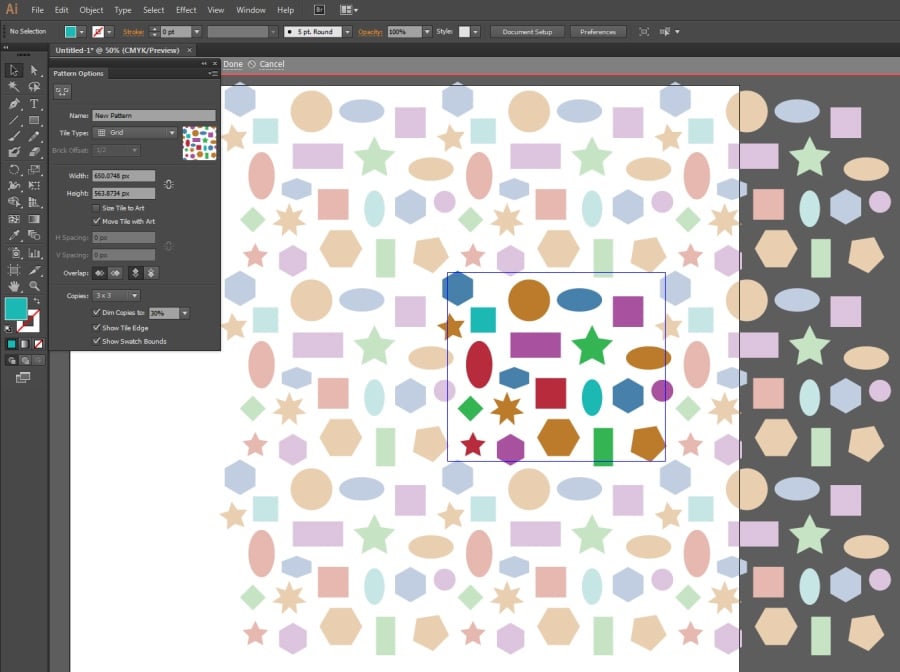Viewport: 900px width, 672px height.
Task: Expand the 5 pt. Round brush dropdown
Action: coord(347,32)
